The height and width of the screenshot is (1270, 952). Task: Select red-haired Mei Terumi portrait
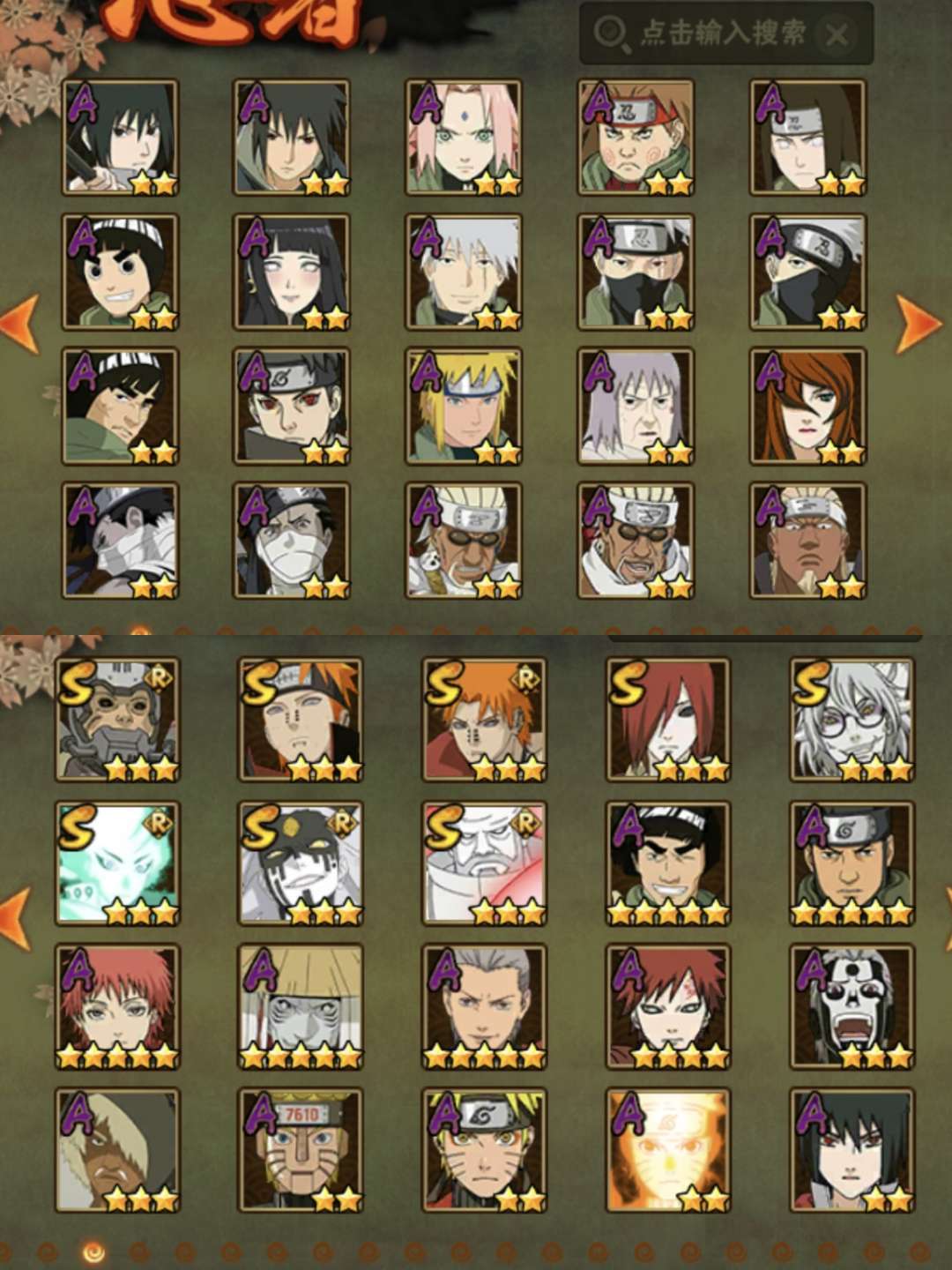(x=808, y=407)
